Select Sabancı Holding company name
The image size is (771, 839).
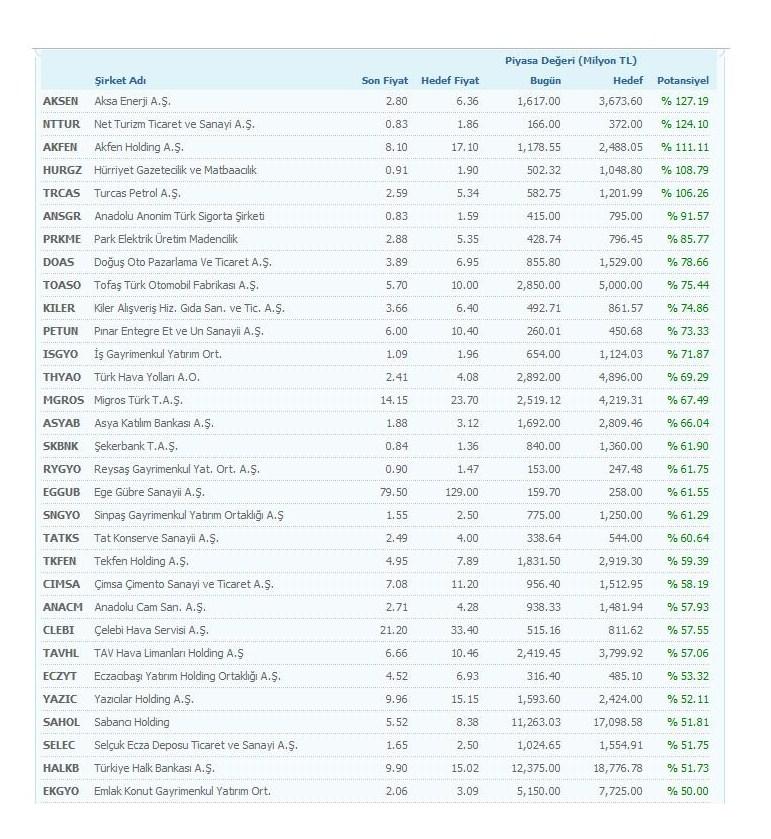click(132, 722)
